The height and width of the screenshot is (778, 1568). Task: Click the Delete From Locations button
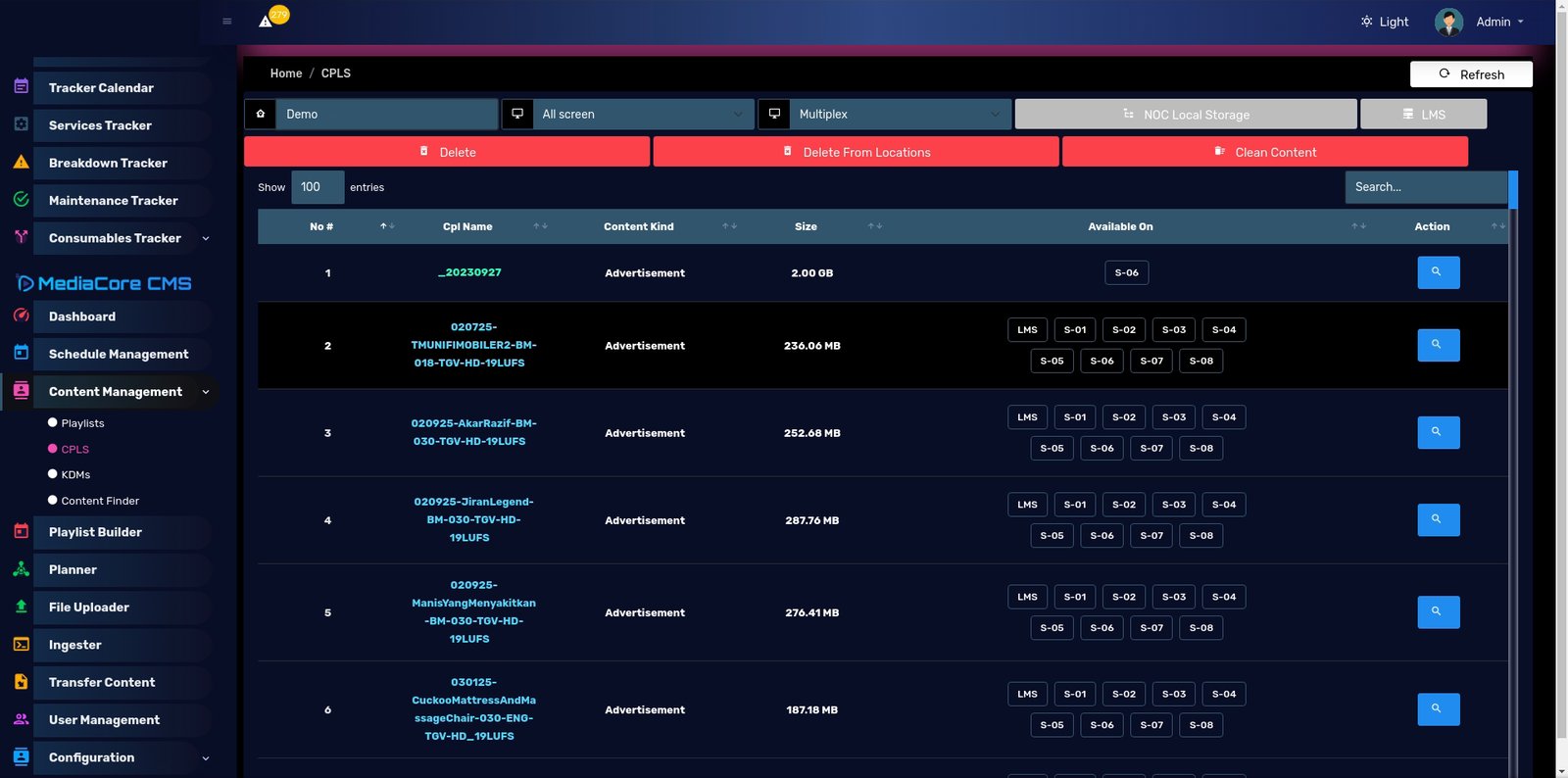tap(856, 152)
